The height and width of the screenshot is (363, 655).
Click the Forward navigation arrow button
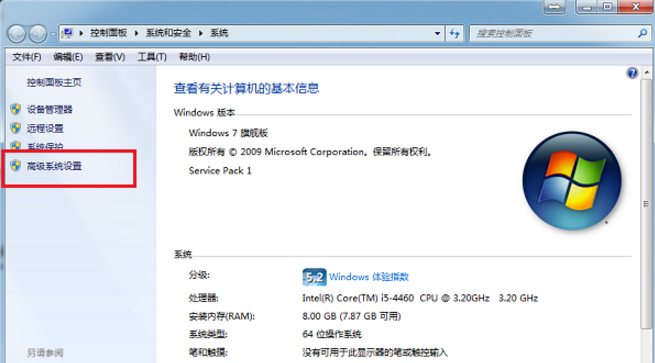point(38,33)
